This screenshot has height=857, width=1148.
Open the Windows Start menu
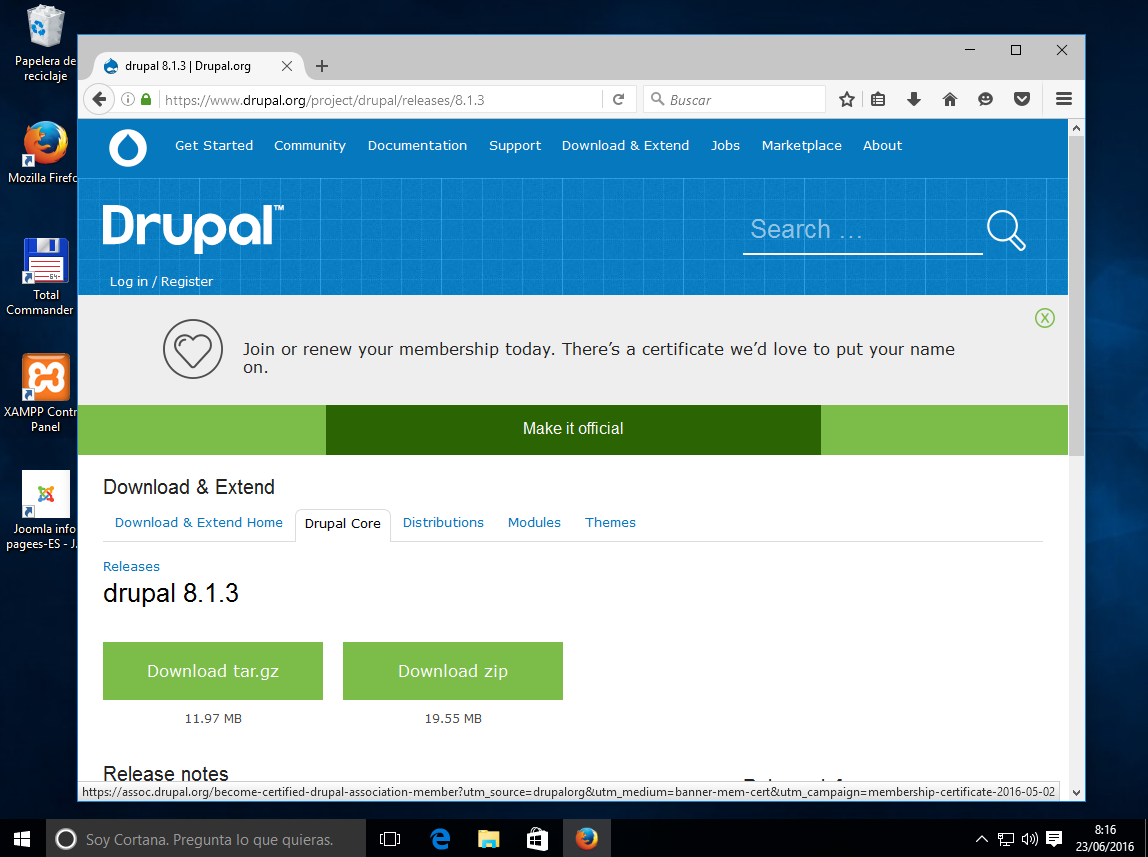tap(22, 839)
